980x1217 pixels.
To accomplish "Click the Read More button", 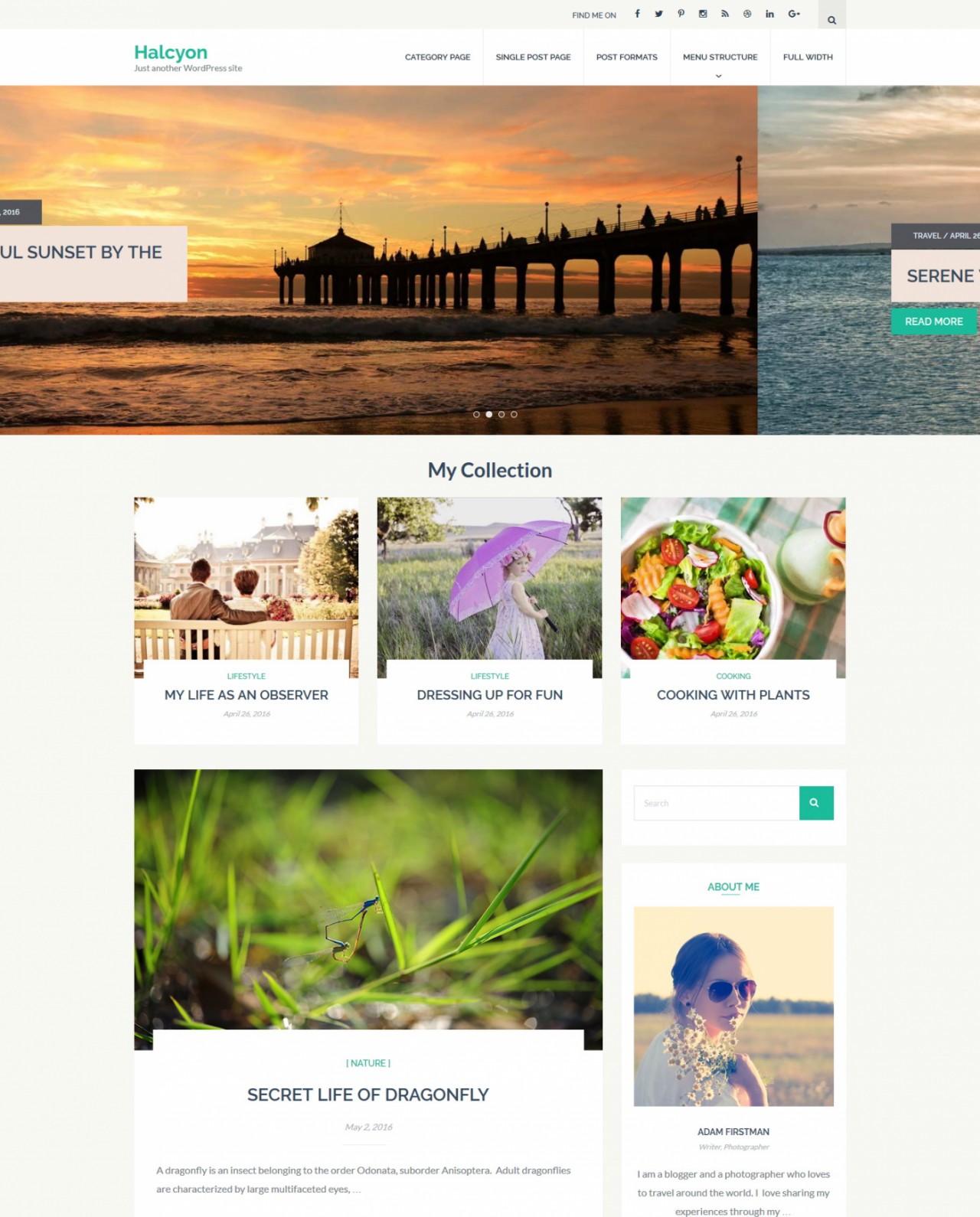I will tap(933, 321).
